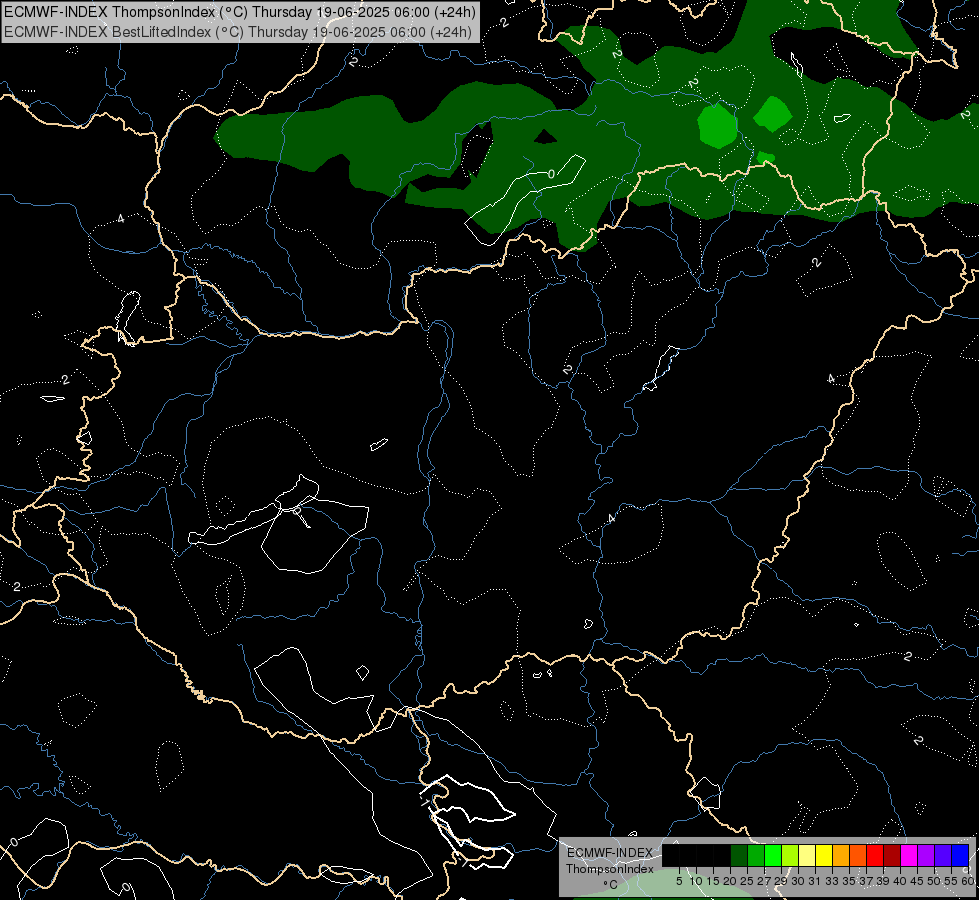This screenshot has width=979, height=900.
Task: Click the legend tick value 29
Action: [781, 881]
